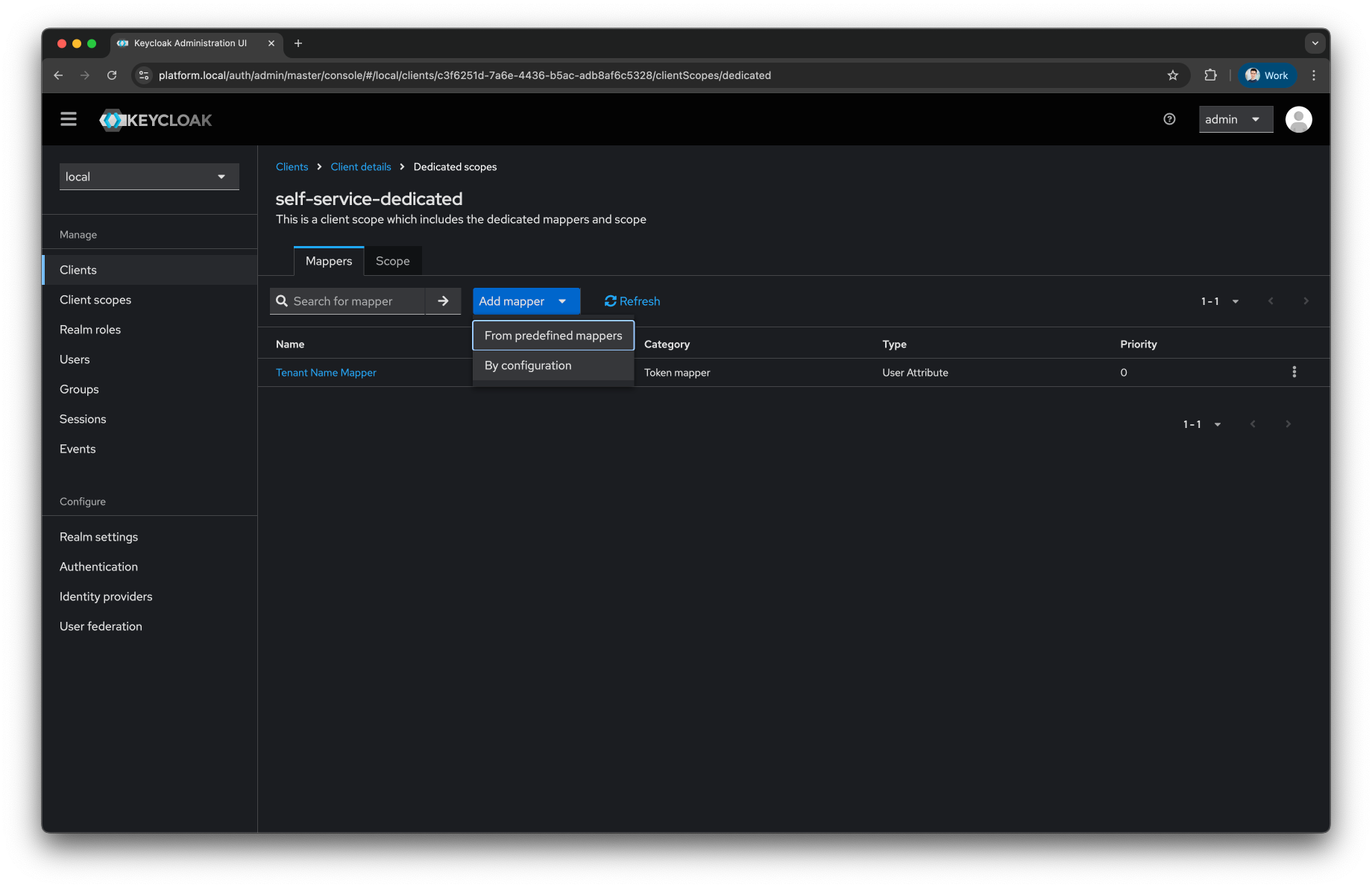Open the kebab menu for Tenant Name Mapper

pyautogui.click(x=1294, y=371)
